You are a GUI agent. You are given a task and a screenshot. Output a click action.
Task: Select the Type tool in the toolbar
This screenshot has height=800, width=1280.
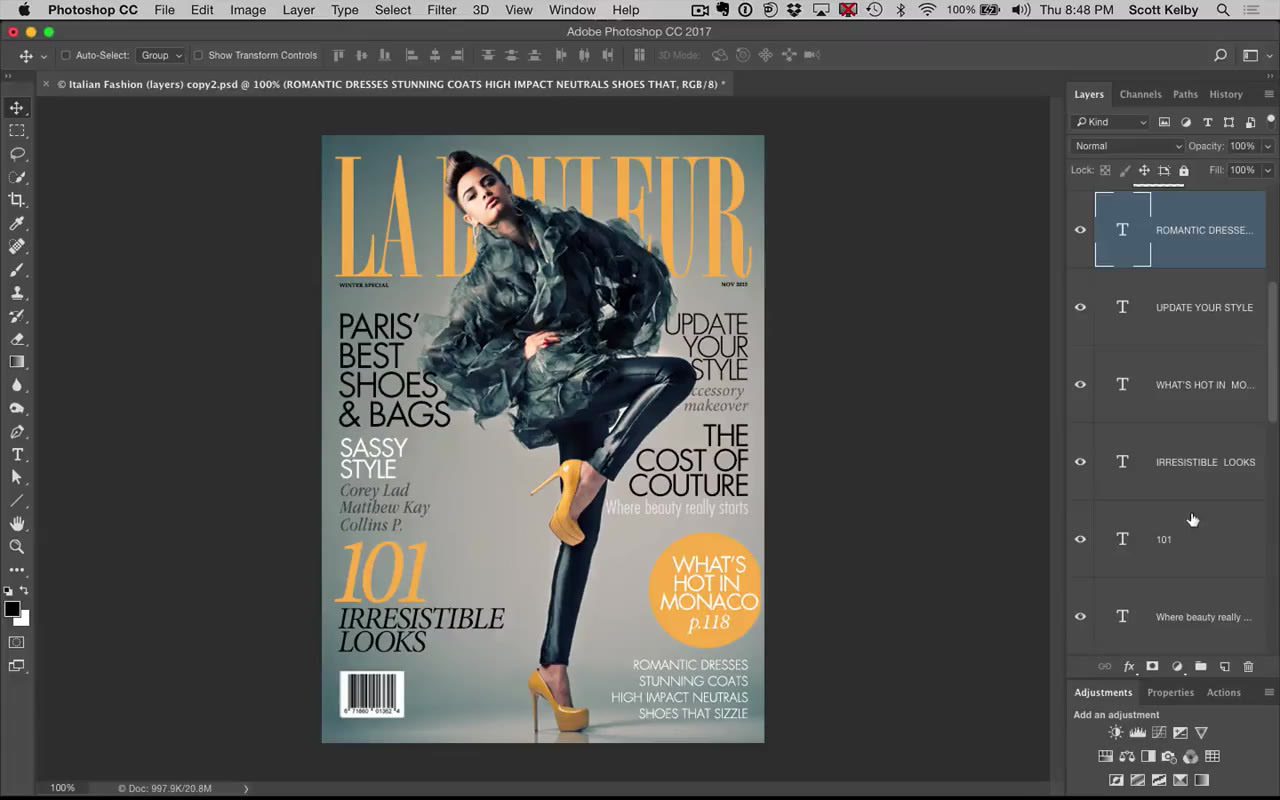[x=16, y=454]
